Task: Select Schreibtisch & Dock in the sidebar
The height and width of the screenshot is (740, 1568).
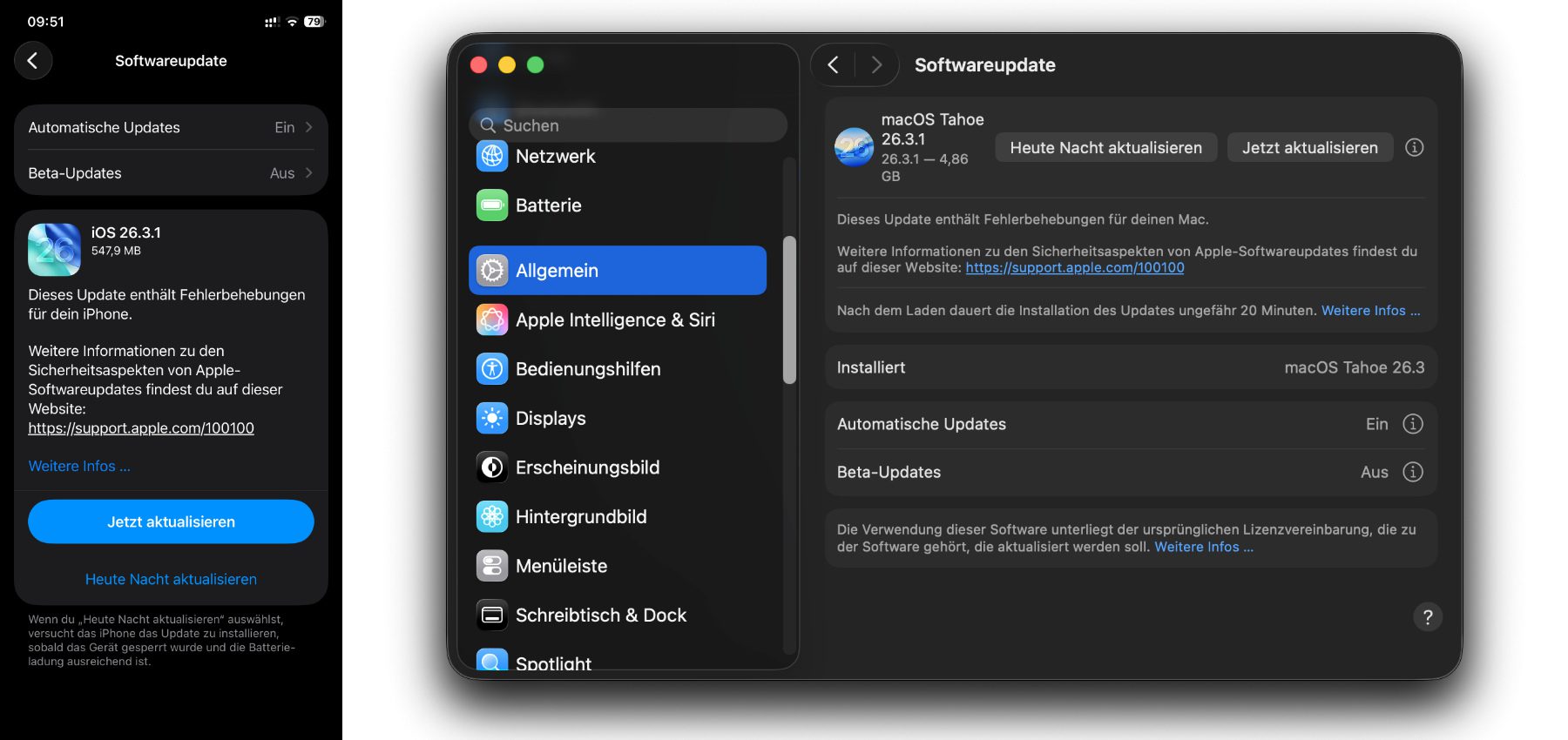Action: click(600, 616)
